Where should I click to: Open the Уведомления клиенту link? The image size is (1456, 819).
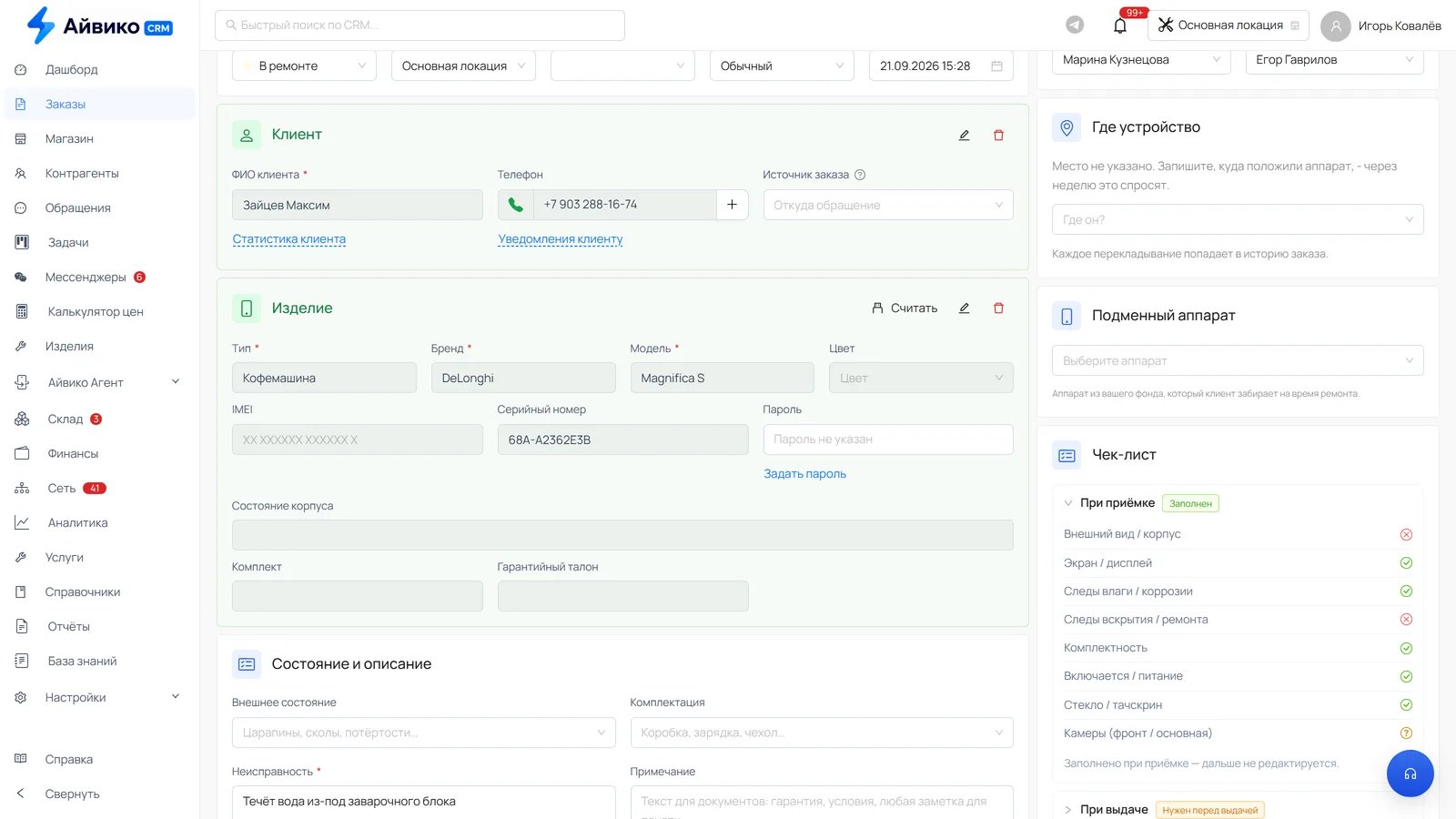click(561, 239)
